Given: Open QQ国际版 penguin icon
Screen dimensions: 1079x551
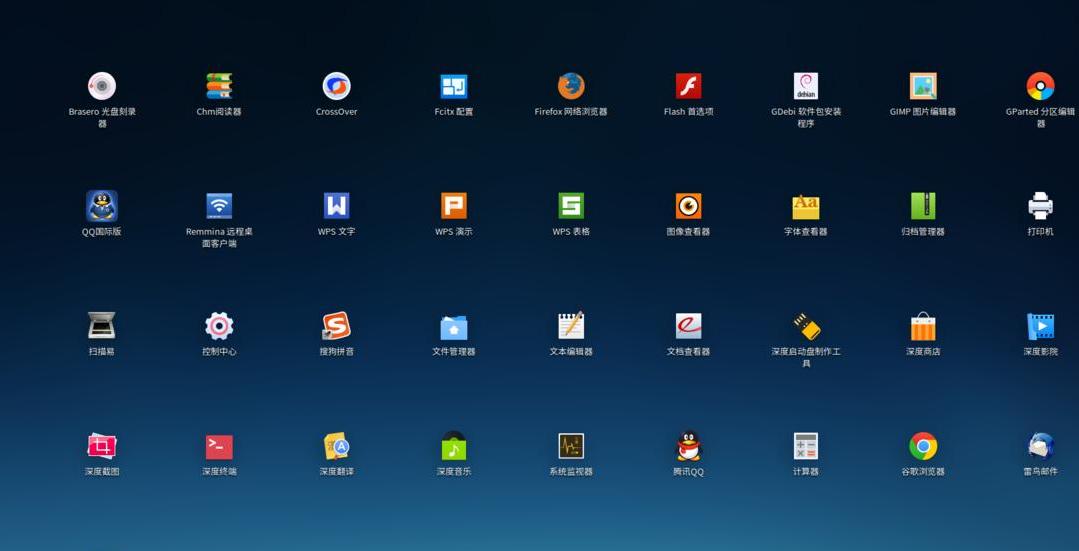Looking at the screenshot, I should (102, 206).
